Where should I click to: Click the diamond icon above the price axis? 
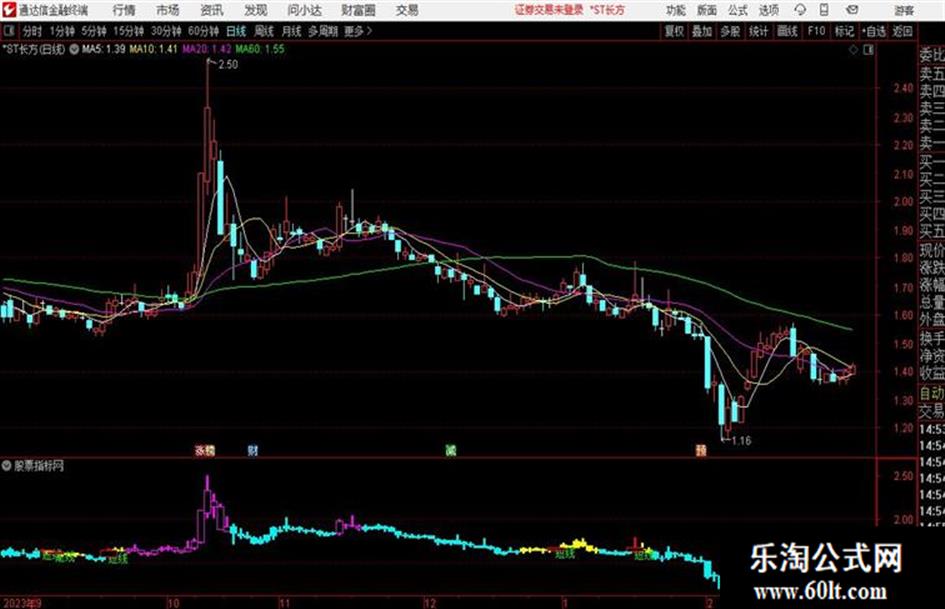pos(853,50)
